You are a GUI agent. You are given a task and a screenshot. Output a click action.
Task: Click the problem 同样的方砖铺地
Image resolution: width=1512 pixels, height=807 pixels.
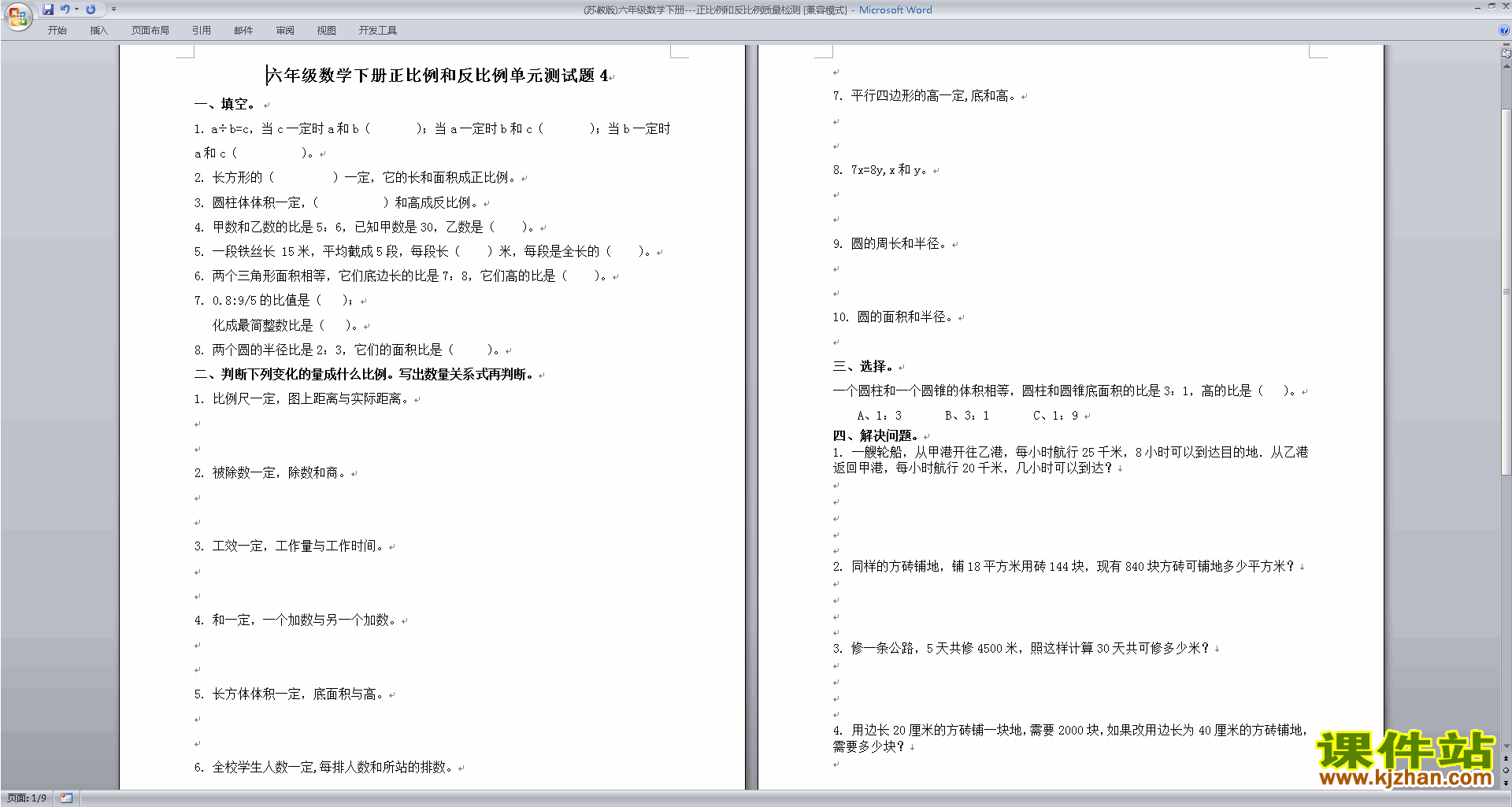pyautogui.click(x=1064, y=567)
